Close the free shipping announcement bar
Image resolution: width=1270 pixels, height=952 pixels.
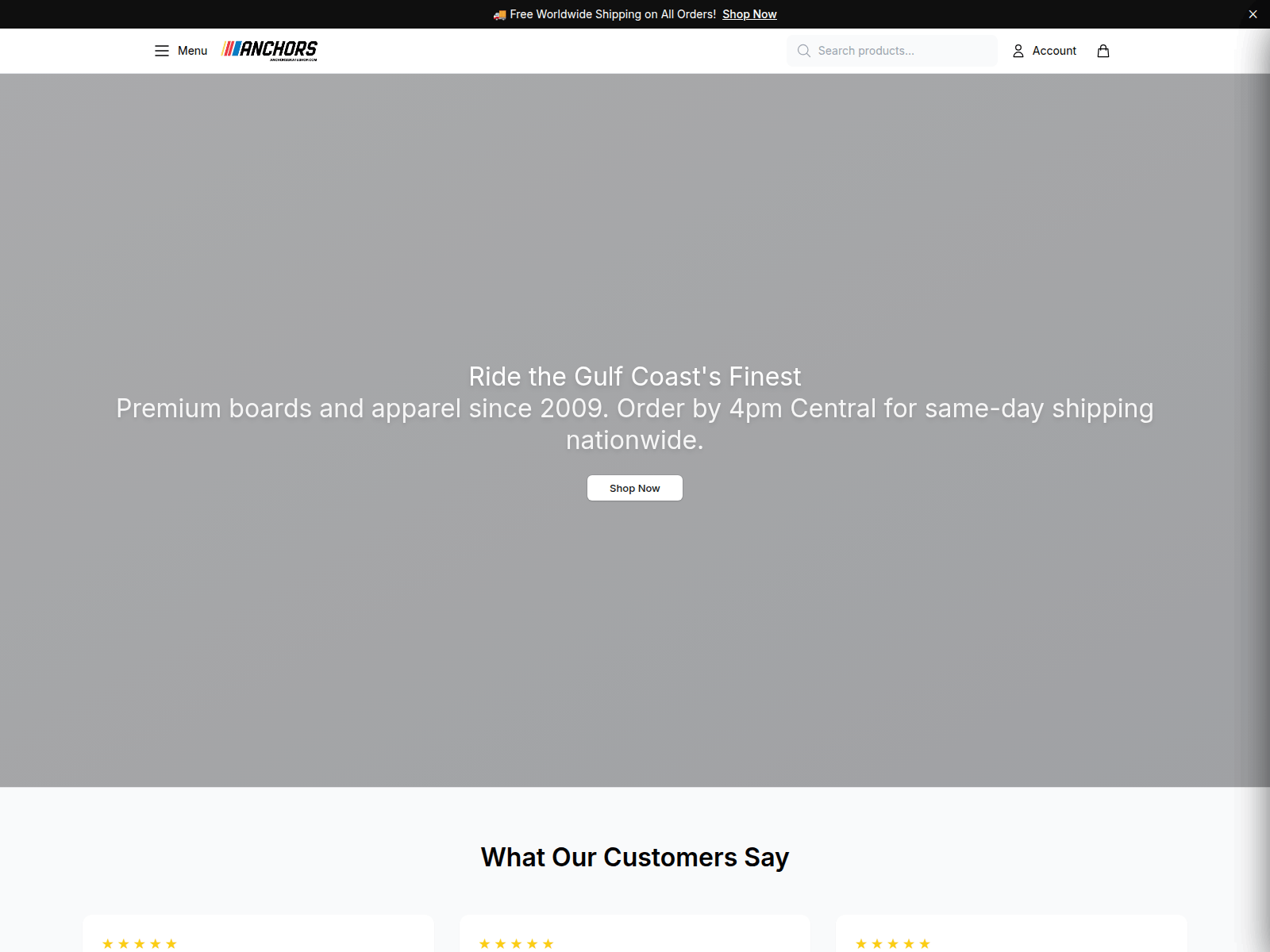pos(1253,14)
